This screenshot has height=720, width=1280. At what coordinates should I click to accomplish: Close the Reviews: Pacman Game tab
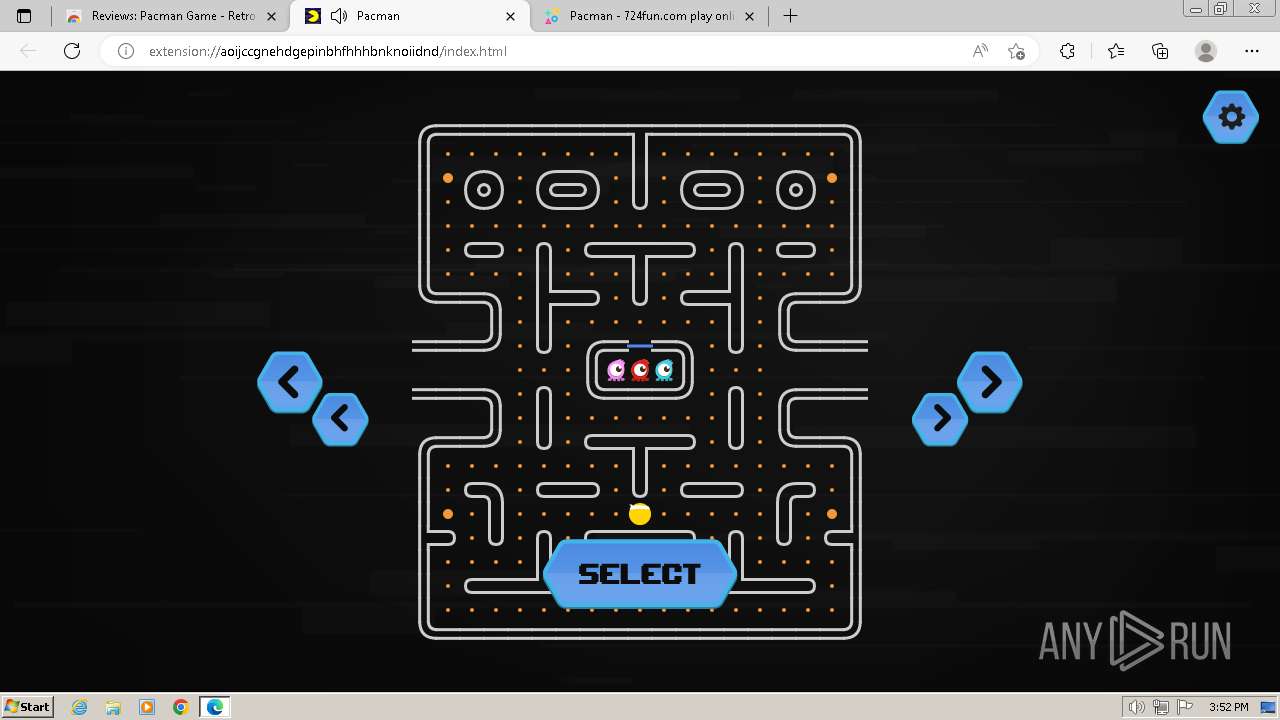[271, 16]
